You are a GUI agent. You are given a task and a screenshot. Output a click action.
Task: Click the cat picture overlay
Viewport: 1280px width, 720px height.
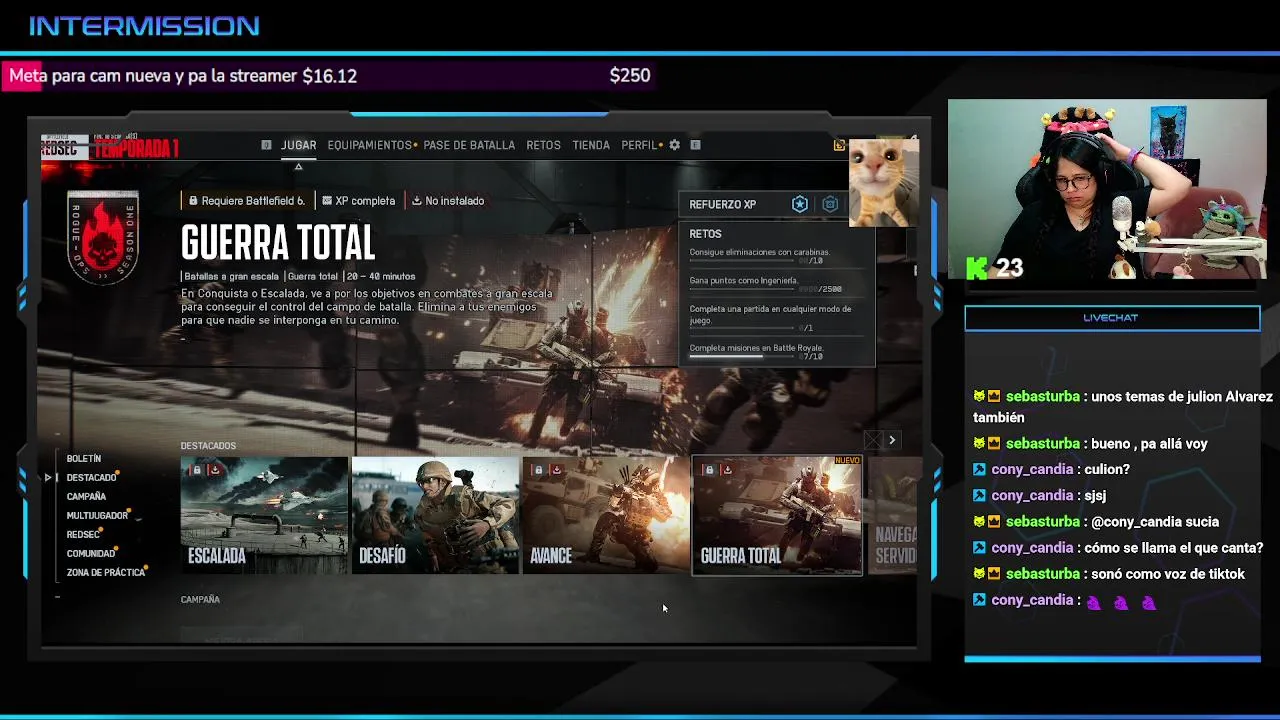[884, 183]
